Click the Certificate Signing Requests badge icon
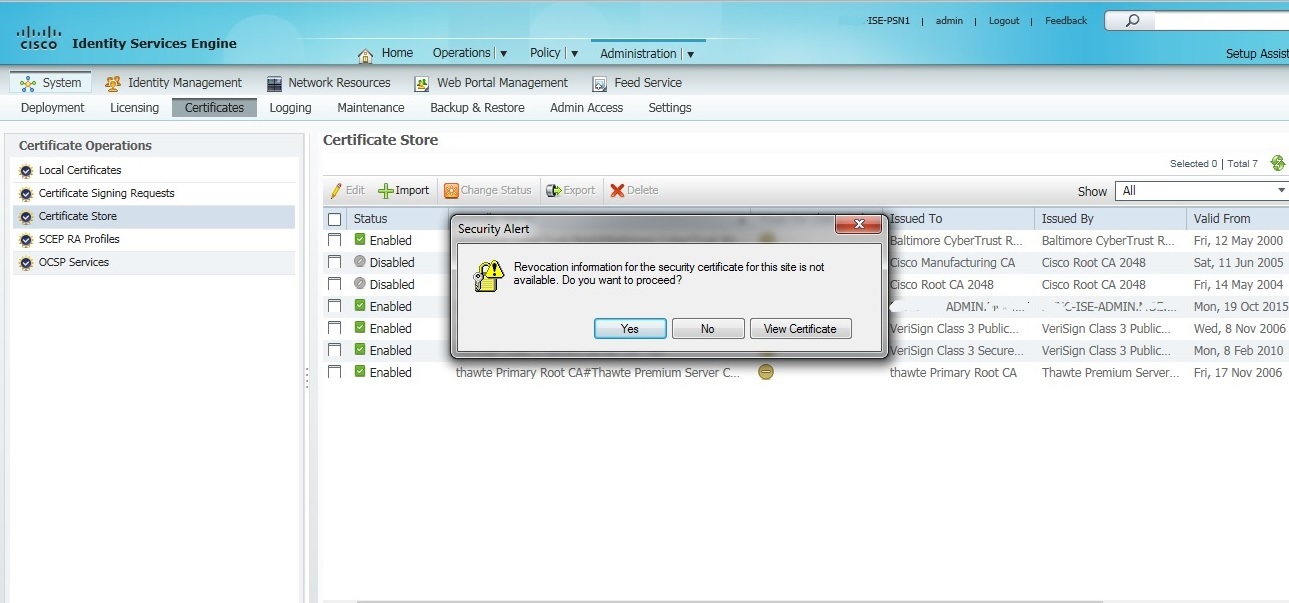This screenshot has height=603, width=1289. click(26, 194)
